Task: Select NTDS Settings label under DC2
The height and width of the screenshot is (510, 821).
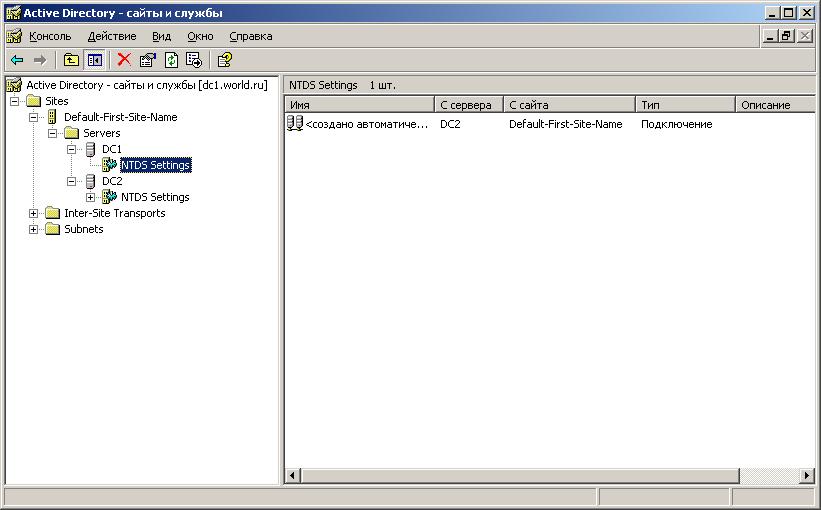Action: (x=155, y=197)
